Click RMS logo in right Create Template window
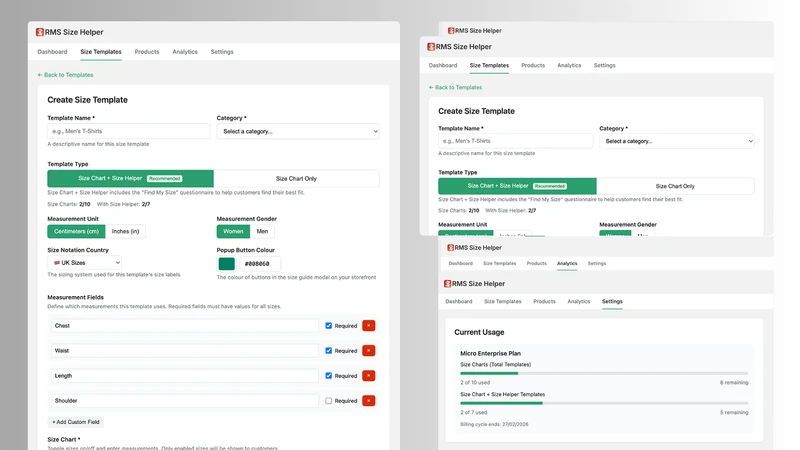Screen dimensions: 800x450 [x=431, y=46]
